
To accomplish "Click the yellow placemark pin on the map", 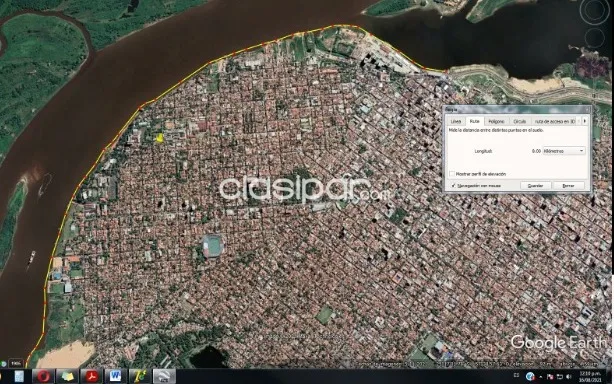I will point(159,138).
